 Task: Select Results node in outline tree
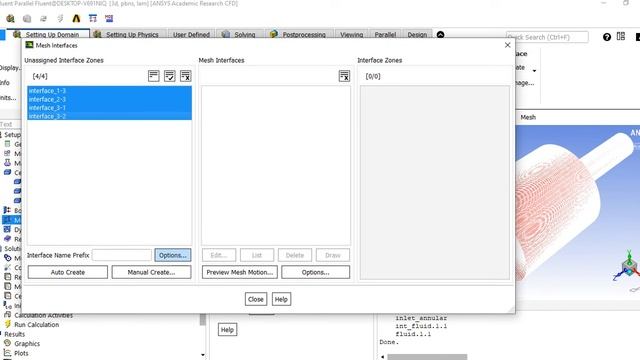click(x=15, y=334)
